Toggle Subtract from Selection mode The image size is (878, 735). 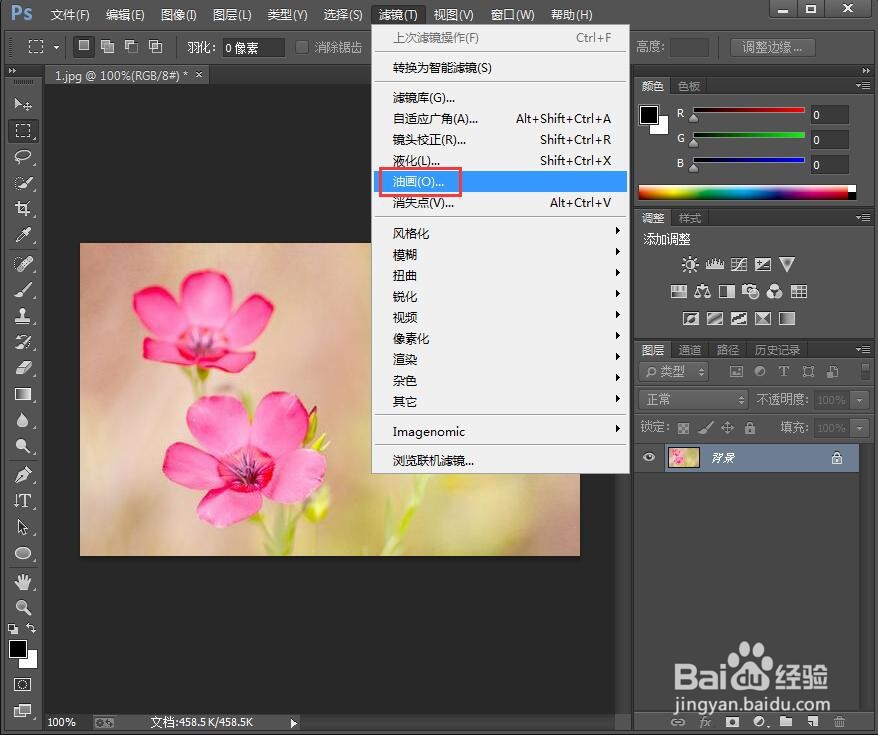132,46
